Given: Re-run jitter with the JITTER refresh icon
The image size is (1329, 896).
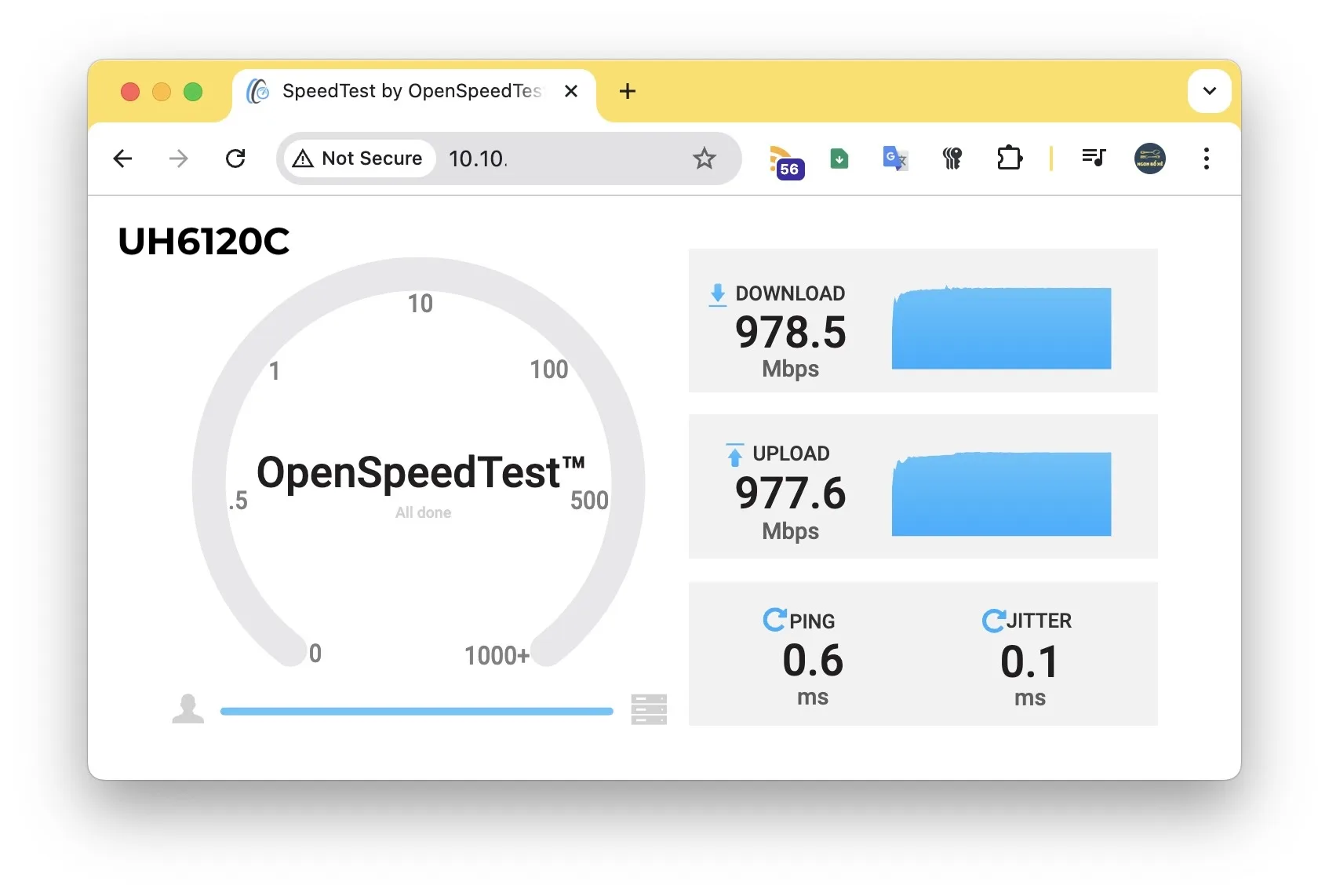Looking at the screenshot, I should click(x=993, y=621).
